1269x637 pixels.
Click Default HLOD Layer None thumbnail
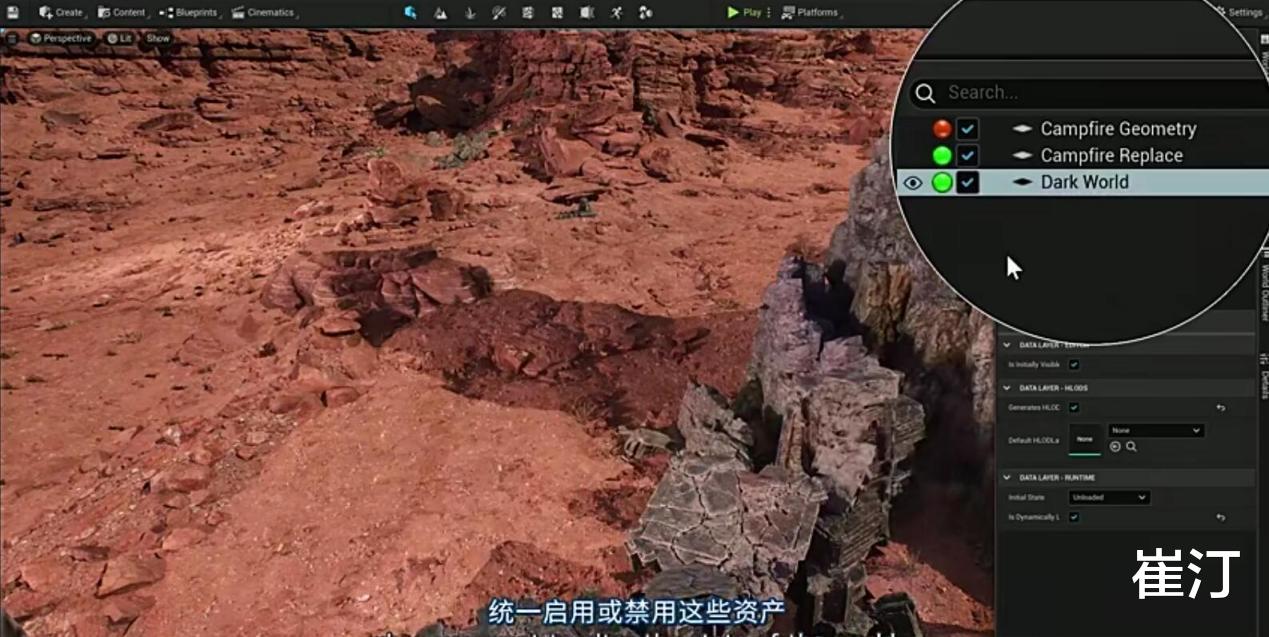click(x=1084, y=439)
